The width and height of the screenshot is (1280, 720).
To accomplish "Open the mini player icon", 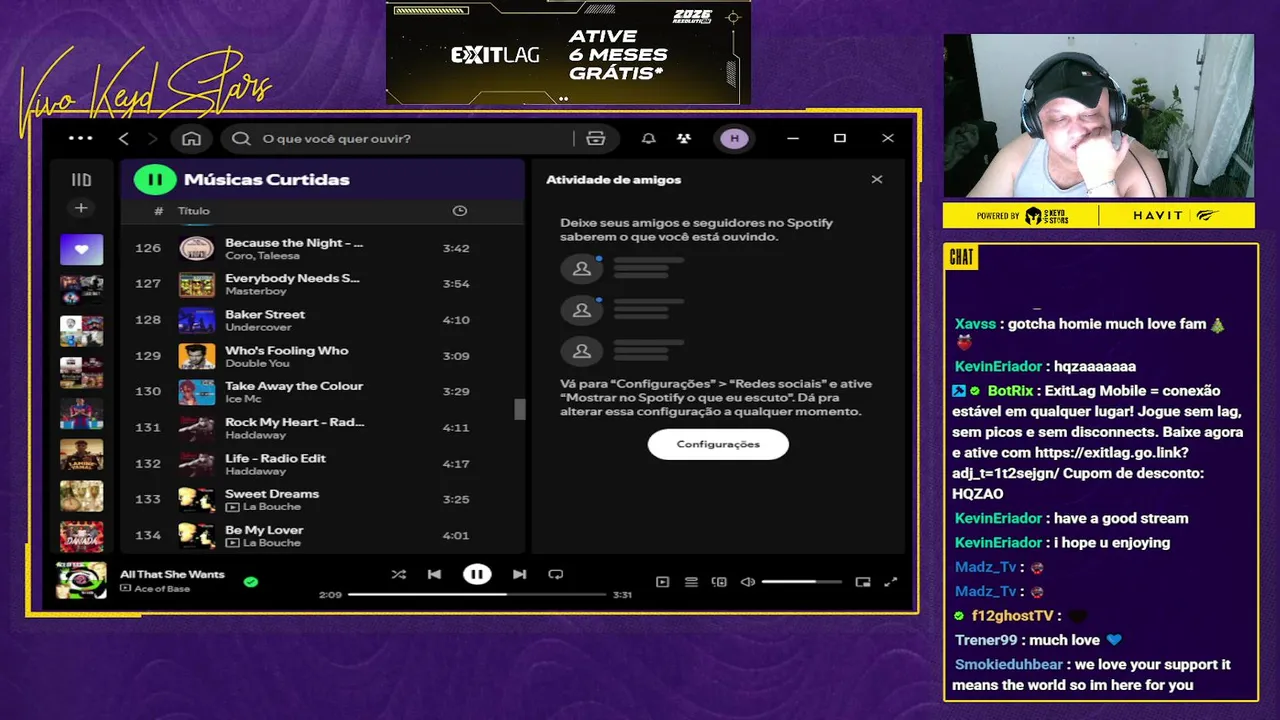I will 863,582.
